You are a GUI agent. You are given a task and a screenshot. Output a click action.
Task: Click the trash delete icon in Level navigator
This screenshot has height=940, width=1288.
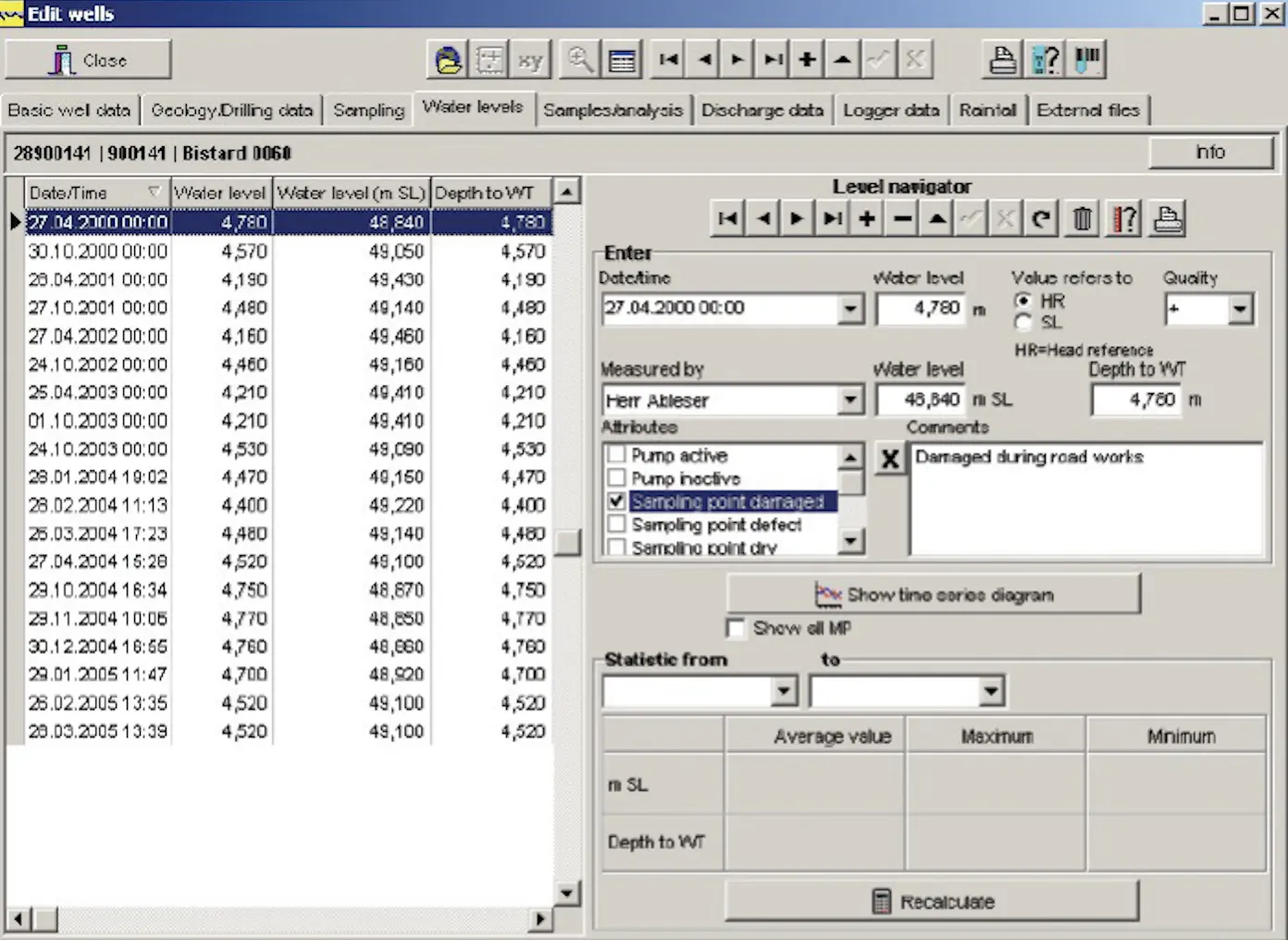tap(1082, 219)
